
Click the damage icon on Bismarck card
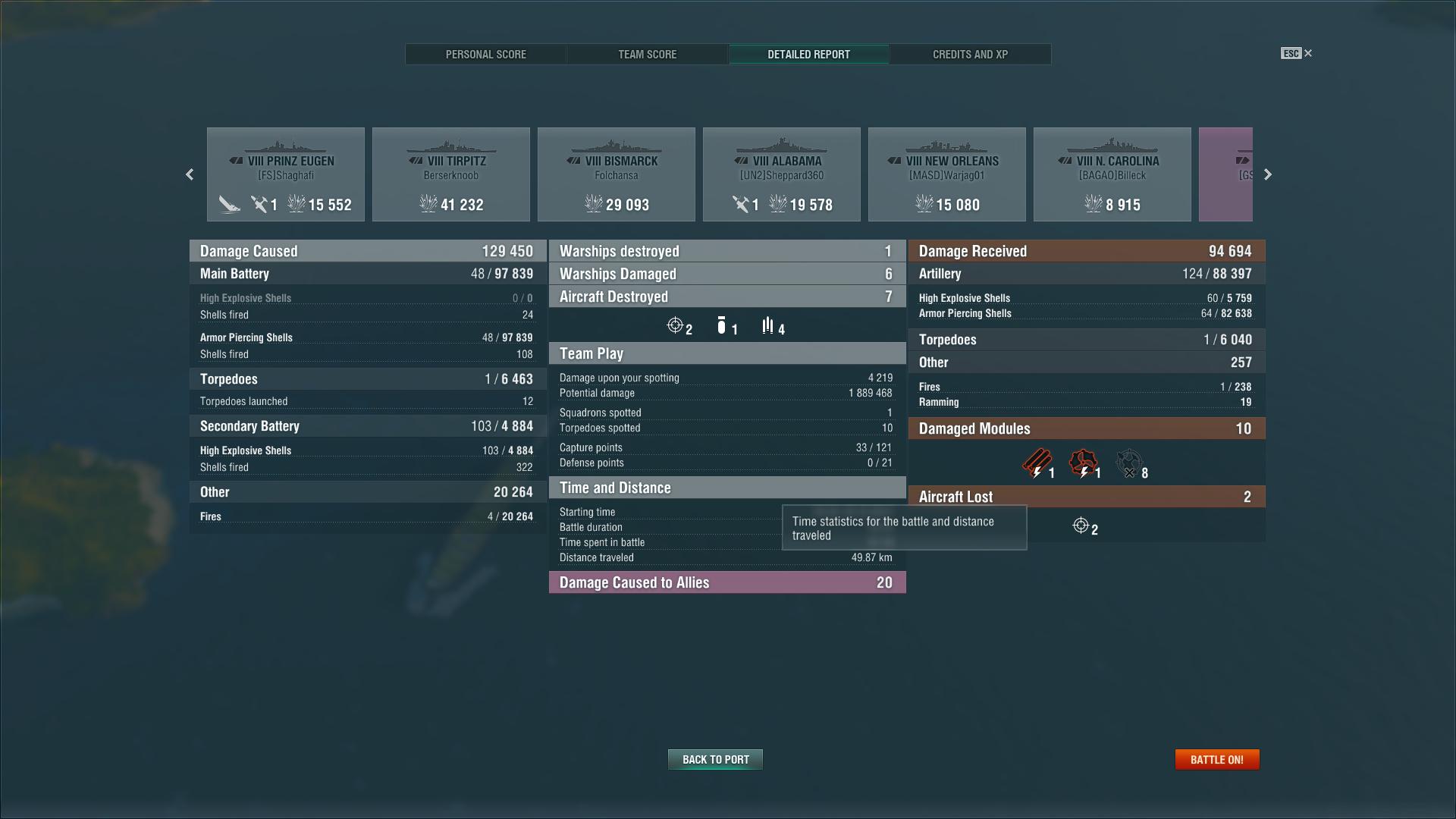[x=594, y=203]
